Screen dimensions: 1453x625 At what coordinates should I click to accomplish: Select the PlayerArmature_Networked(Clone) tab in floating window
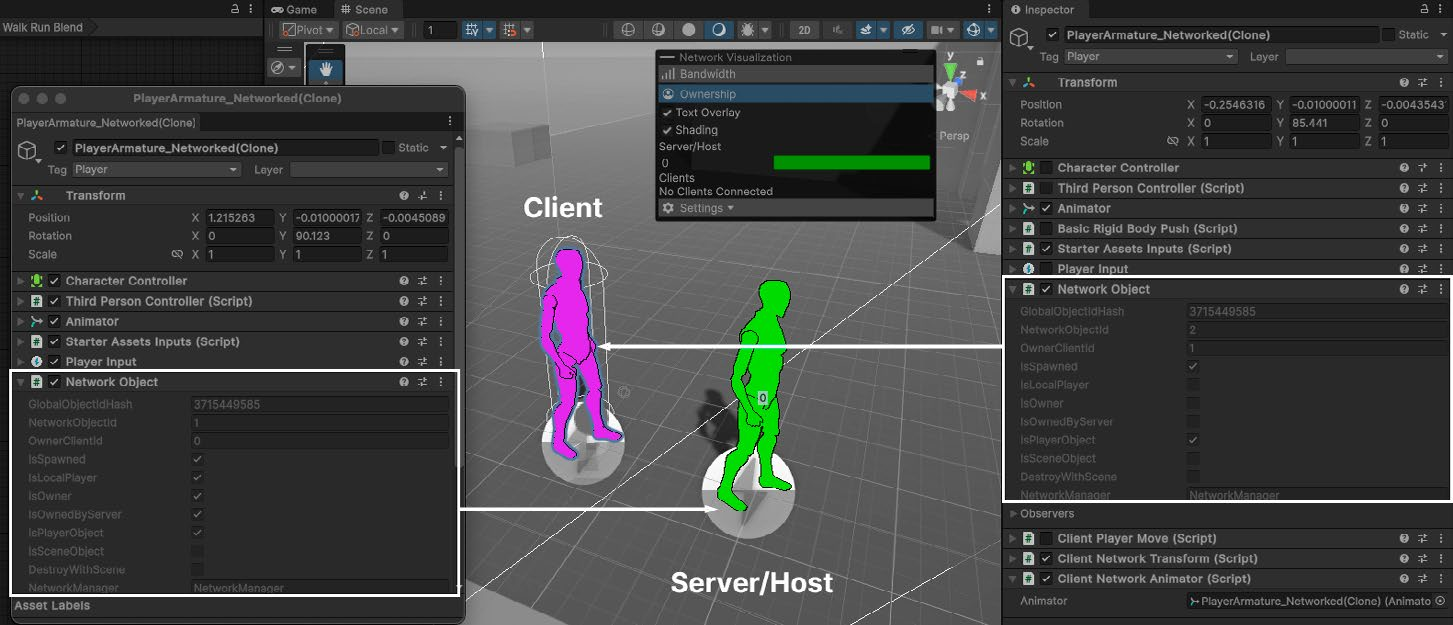(x=106, y=122)
